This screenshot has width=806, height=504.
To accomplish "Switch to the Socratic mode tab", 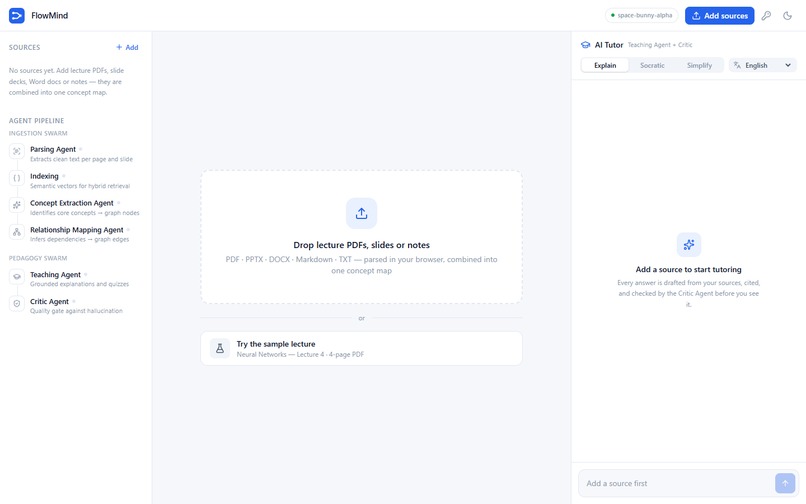I will [652, 65].
